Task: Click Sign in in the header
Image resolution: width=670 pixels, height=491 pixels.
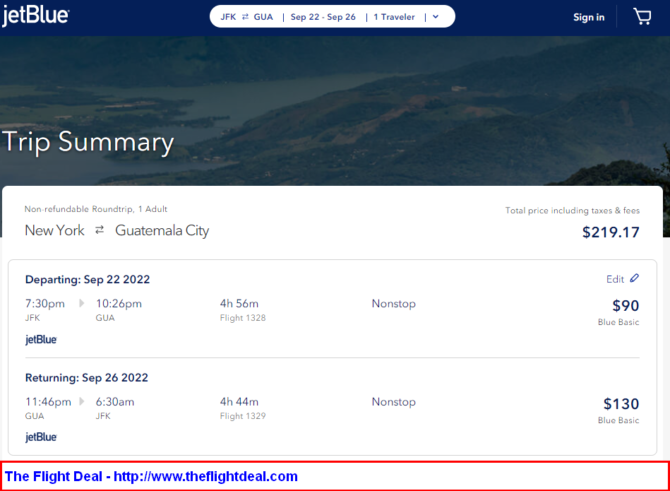Action: click(x=588, y=17)
